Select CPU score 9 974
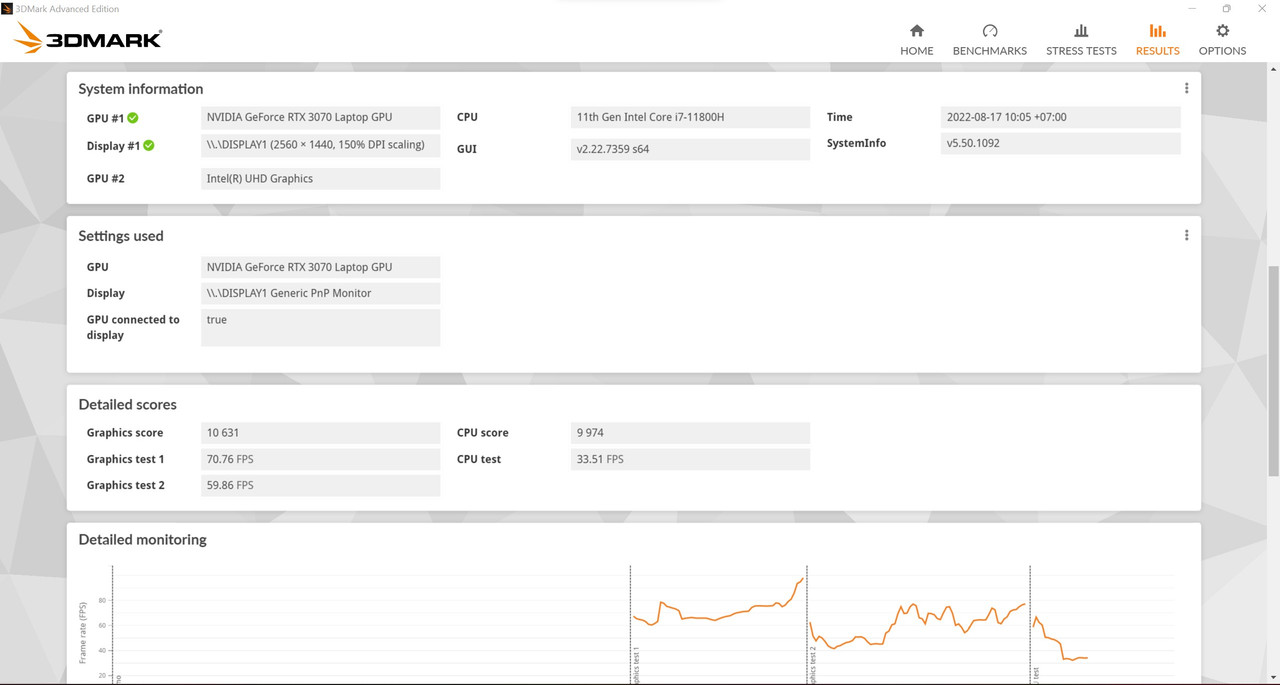Screen dimensions: 1280x685 click(x=690, y=433)
